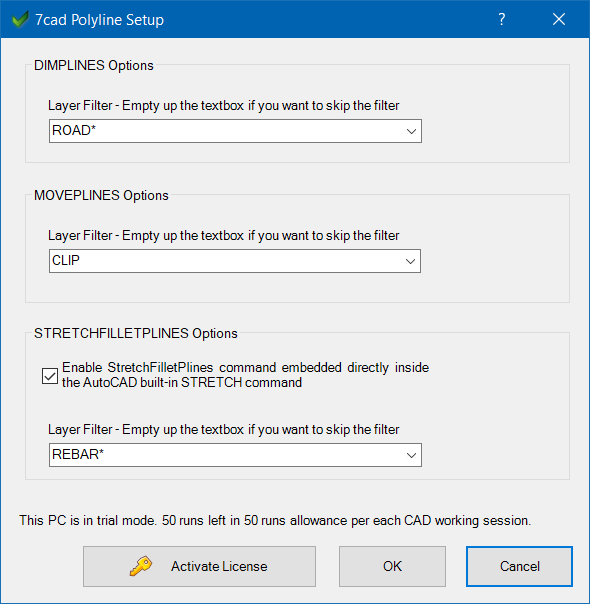Click the golden key icon
This screenshot has width=590, height=604.
click(x=141, y=566)
